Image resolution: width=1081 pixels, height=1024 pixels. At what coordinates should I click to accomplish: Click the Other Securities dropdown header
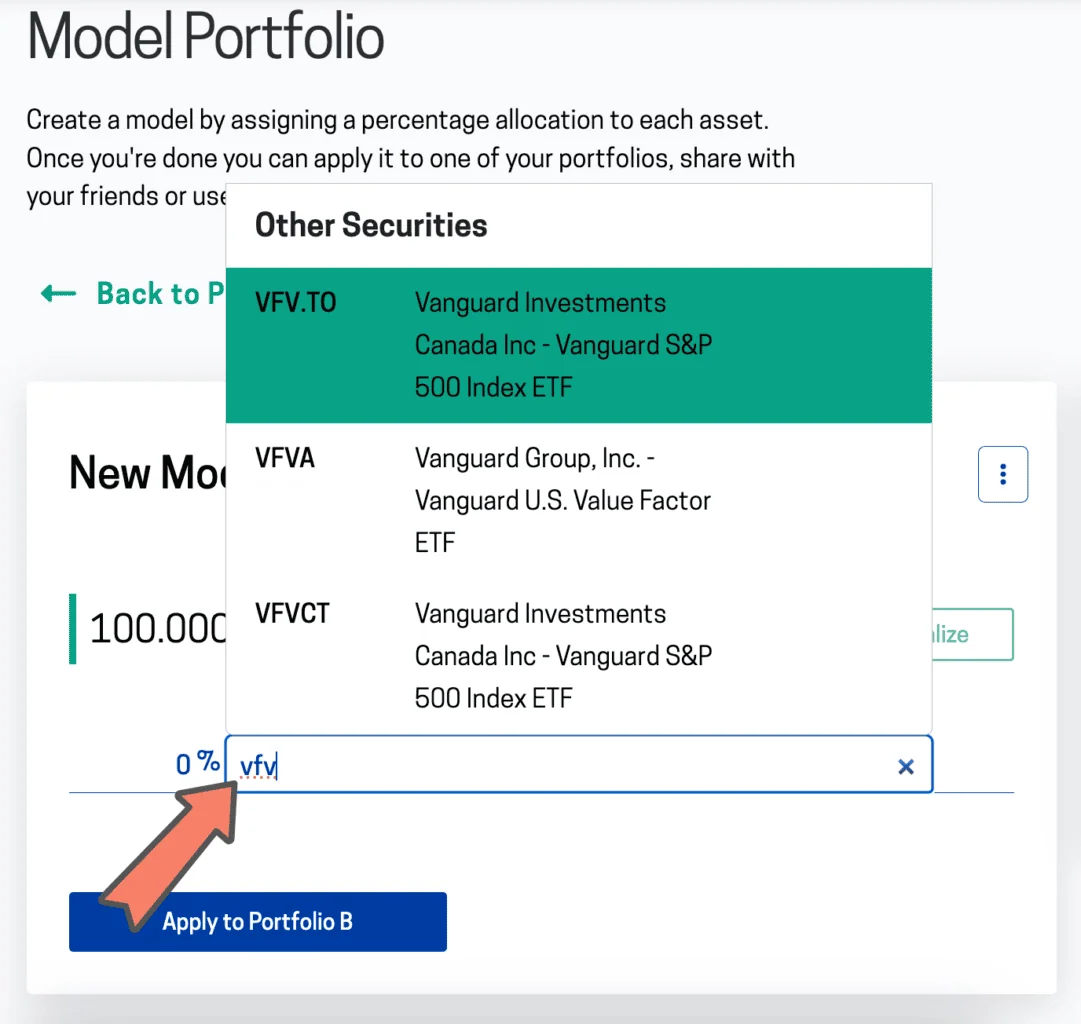(371, 225)
